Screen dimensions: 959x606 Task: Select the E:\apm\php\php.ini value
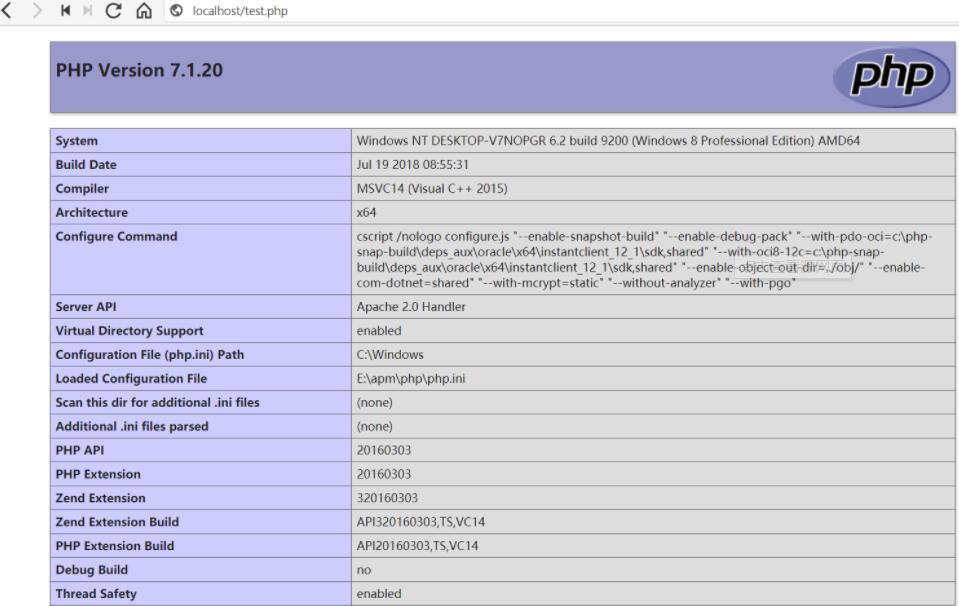[x=411, y=379]
